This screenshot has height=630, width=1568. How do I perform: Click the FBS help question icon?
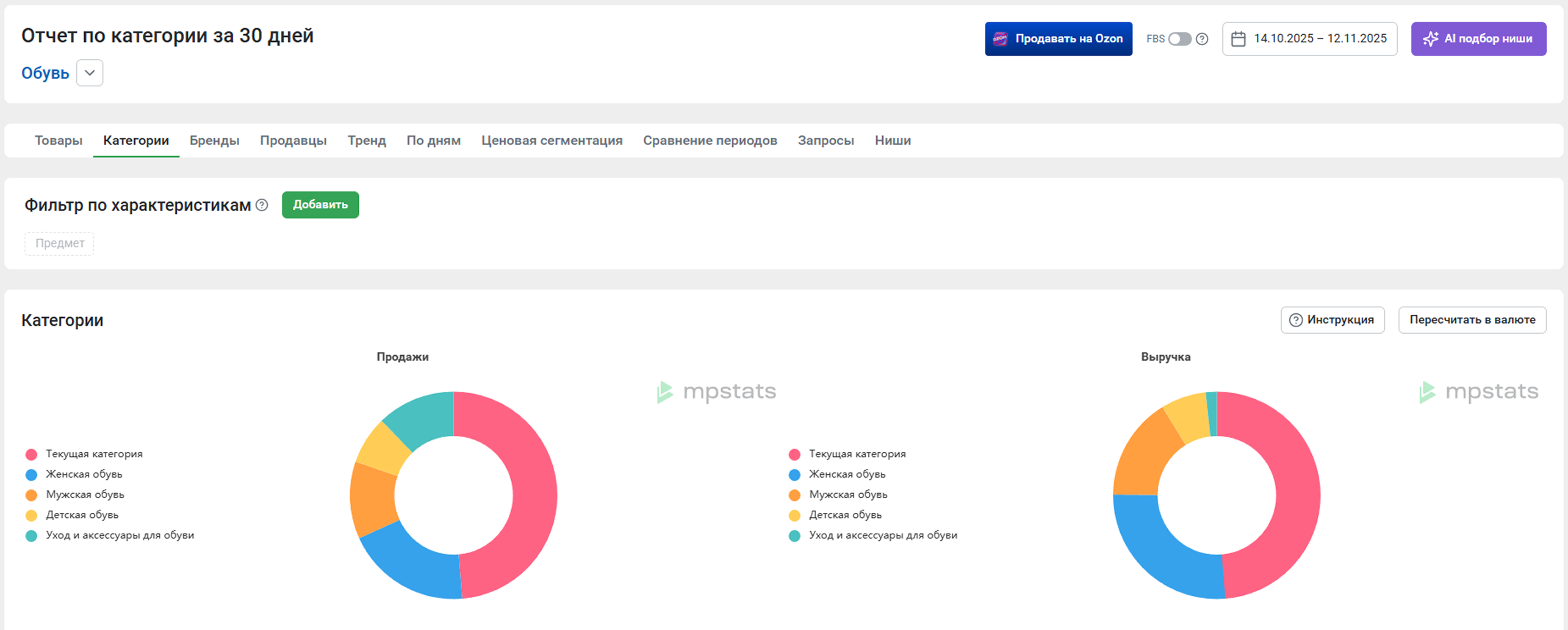point(1202,39)
